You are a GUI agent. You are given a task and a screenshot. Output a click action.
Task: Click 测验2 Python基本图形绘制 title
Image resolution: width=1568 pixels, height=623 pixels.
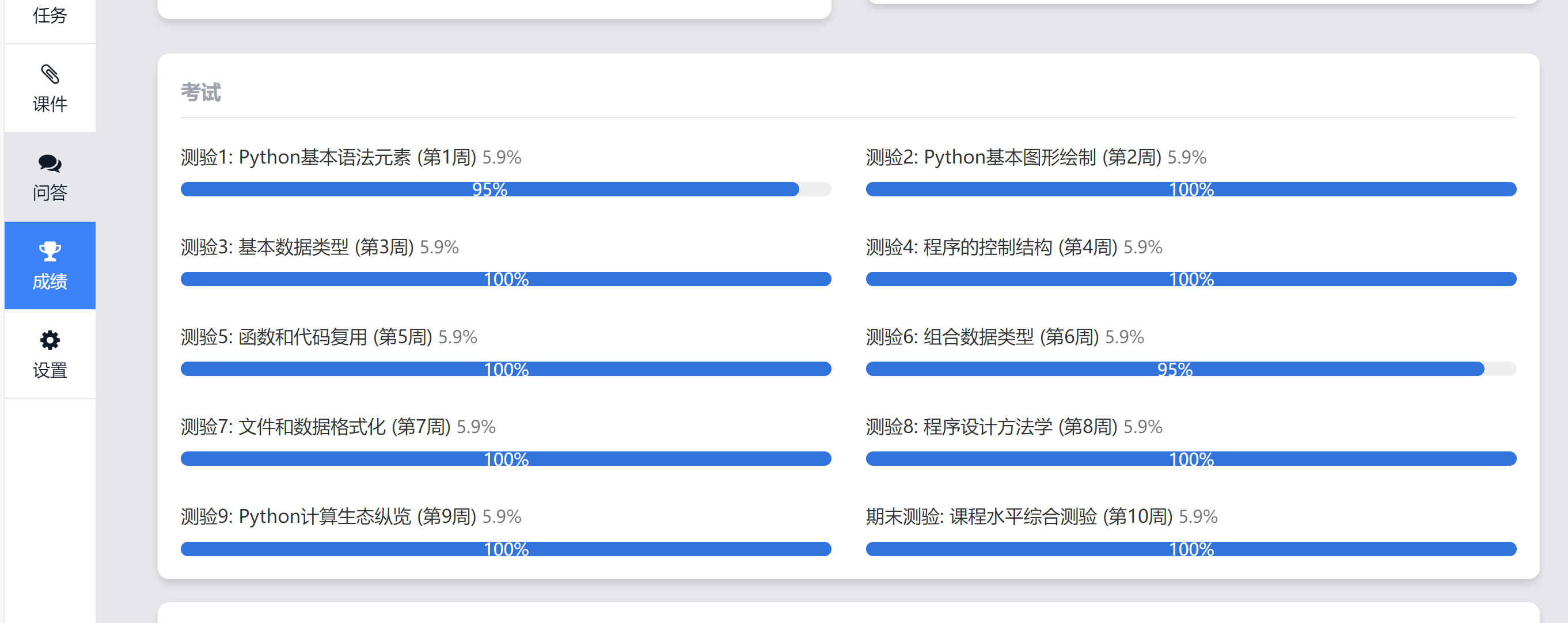(1013, 158)
